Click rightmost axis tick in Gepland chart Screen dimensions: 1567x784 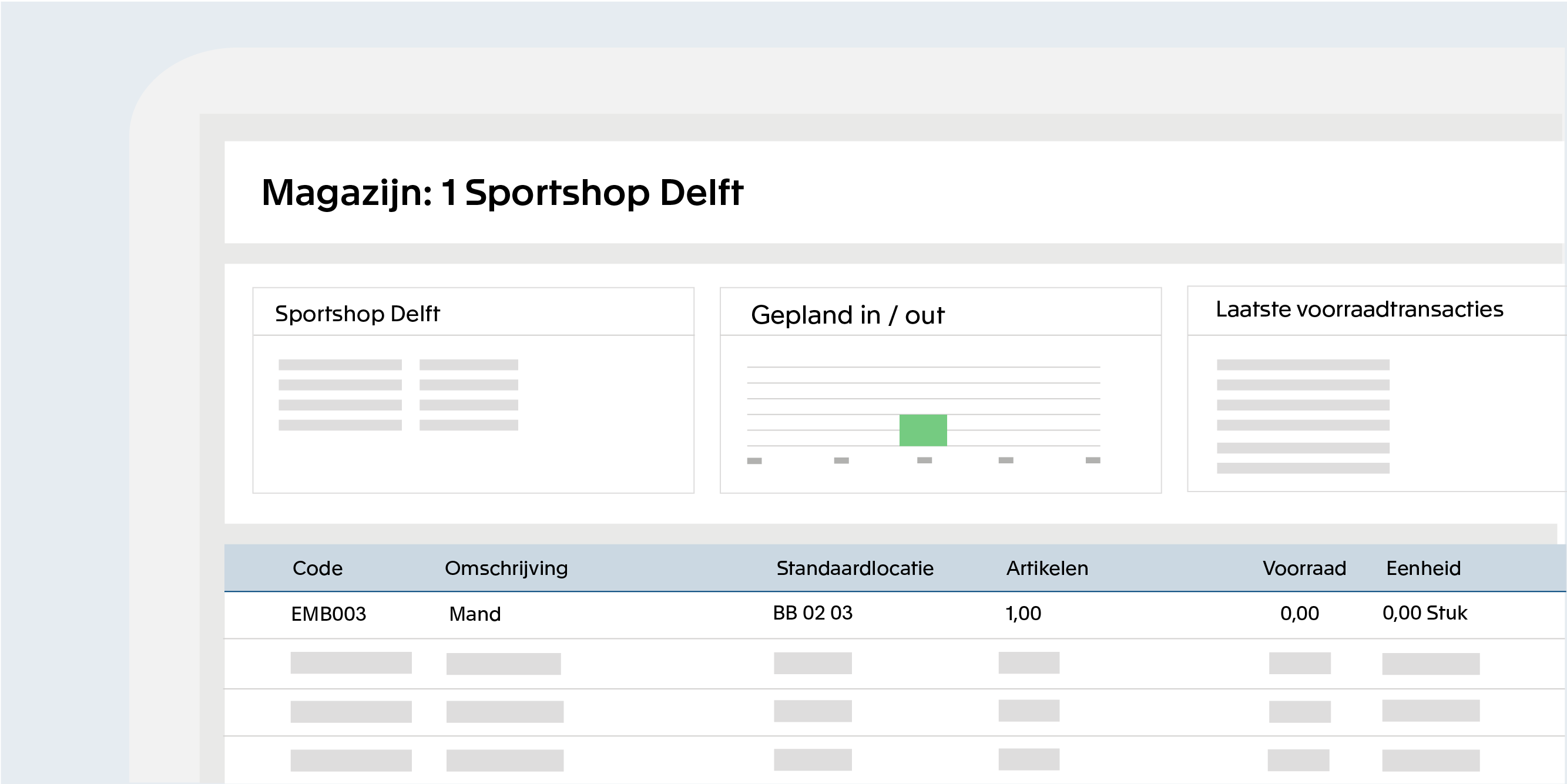[x=1092, y=460]
